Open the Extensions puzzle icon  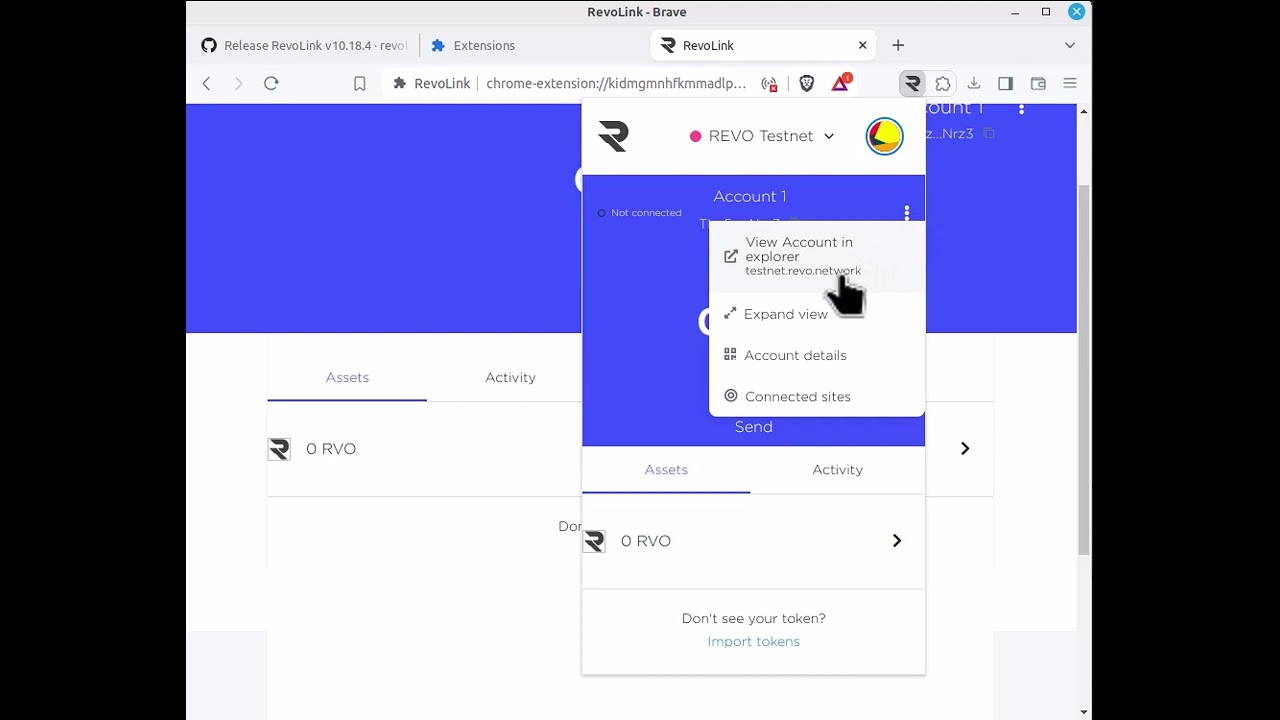click(x=943, y=84)
